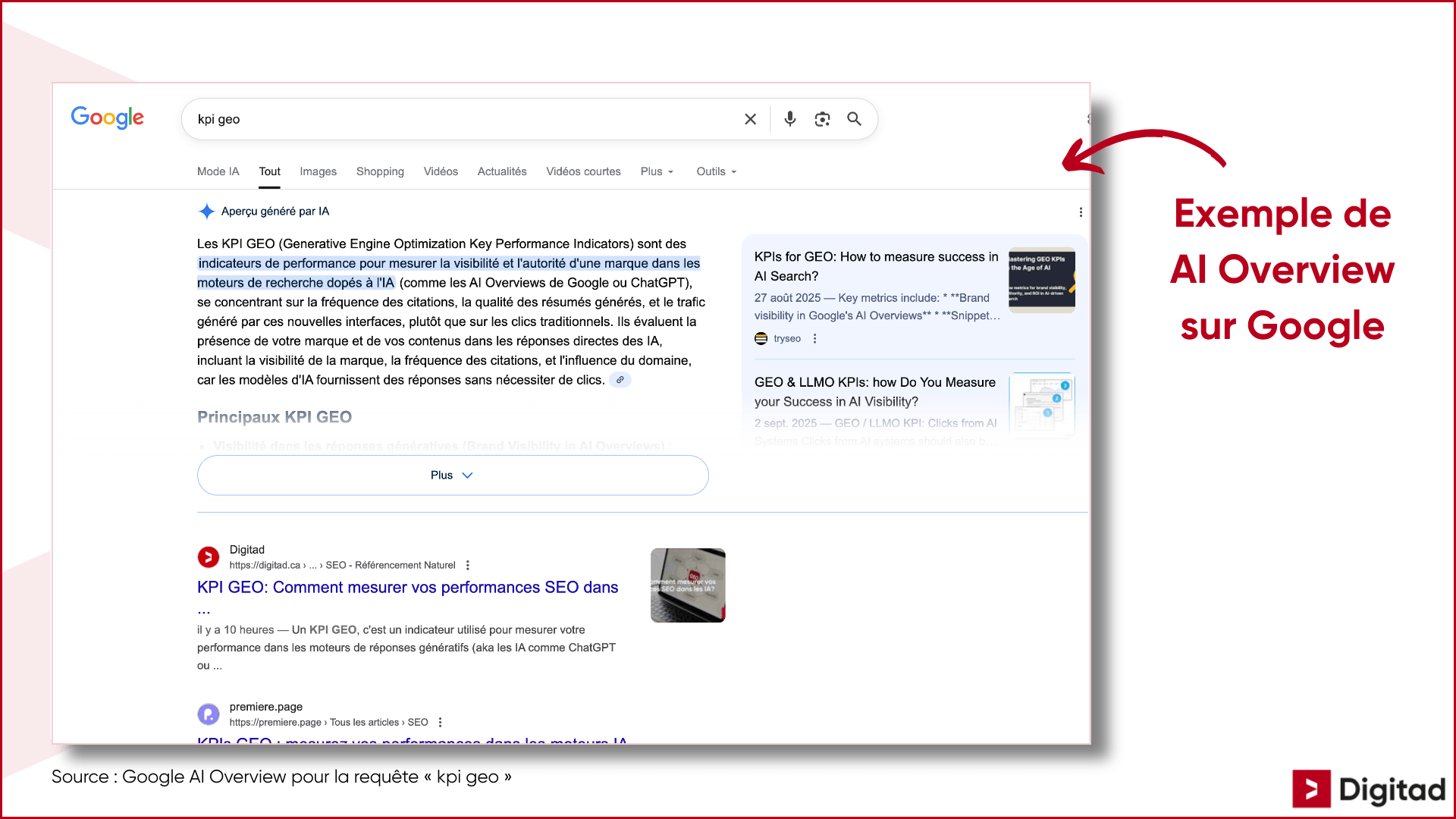Click the magnifying glass search icon
This screenshot has width=1456, height=819.
(854, 119)
